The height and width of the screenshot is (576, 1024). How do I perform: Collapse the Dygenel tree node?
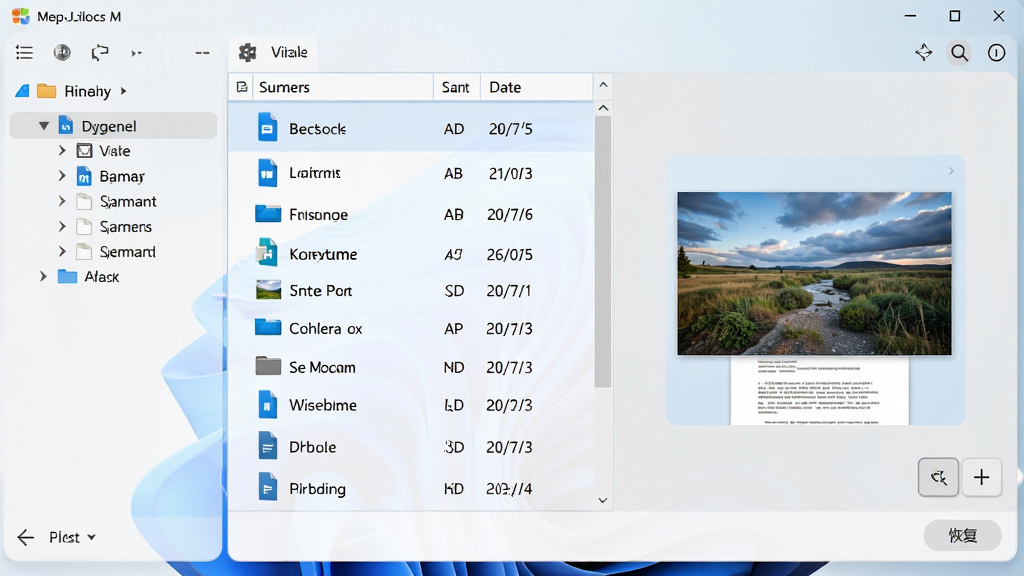click(44, 125)
